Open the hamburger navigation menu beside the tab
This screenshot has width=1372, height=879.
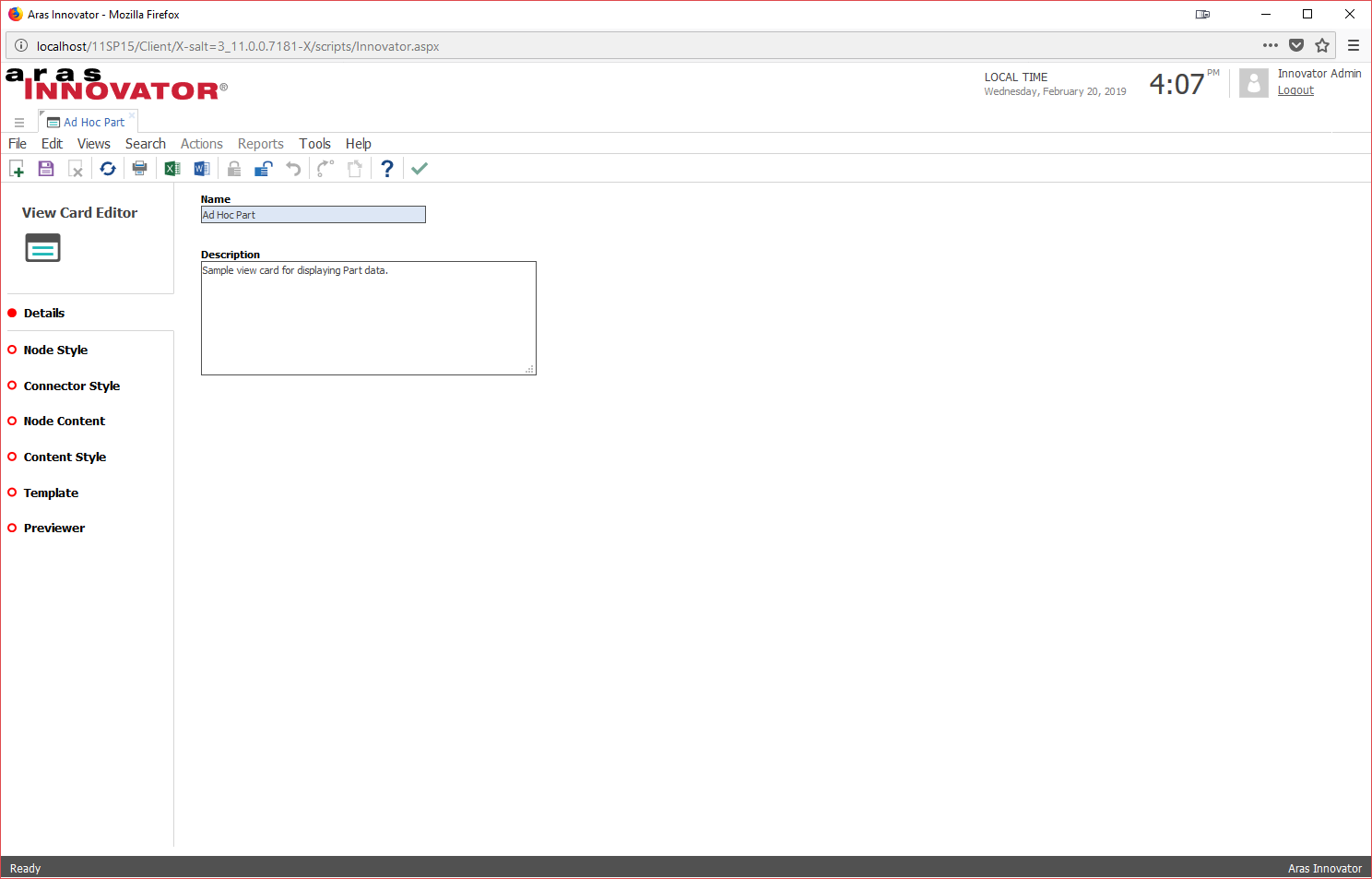coord(19,123)
